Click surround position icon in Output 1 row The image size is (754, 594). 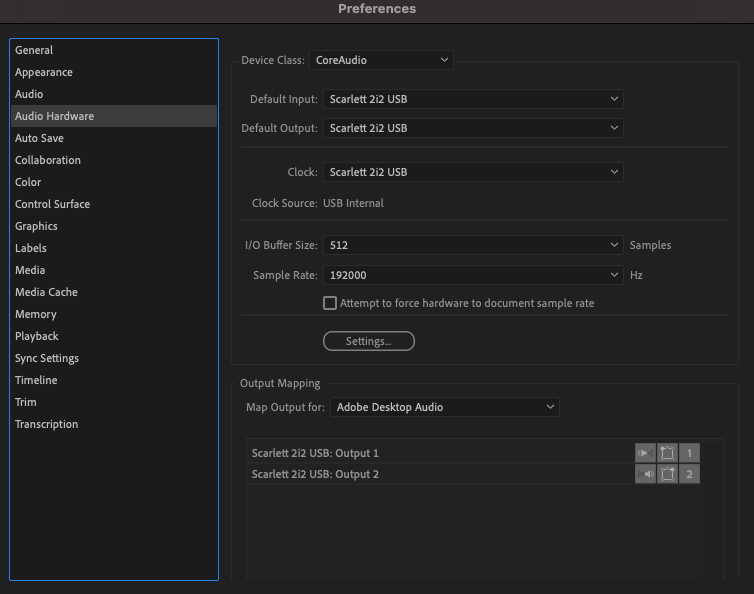(667, 453)
